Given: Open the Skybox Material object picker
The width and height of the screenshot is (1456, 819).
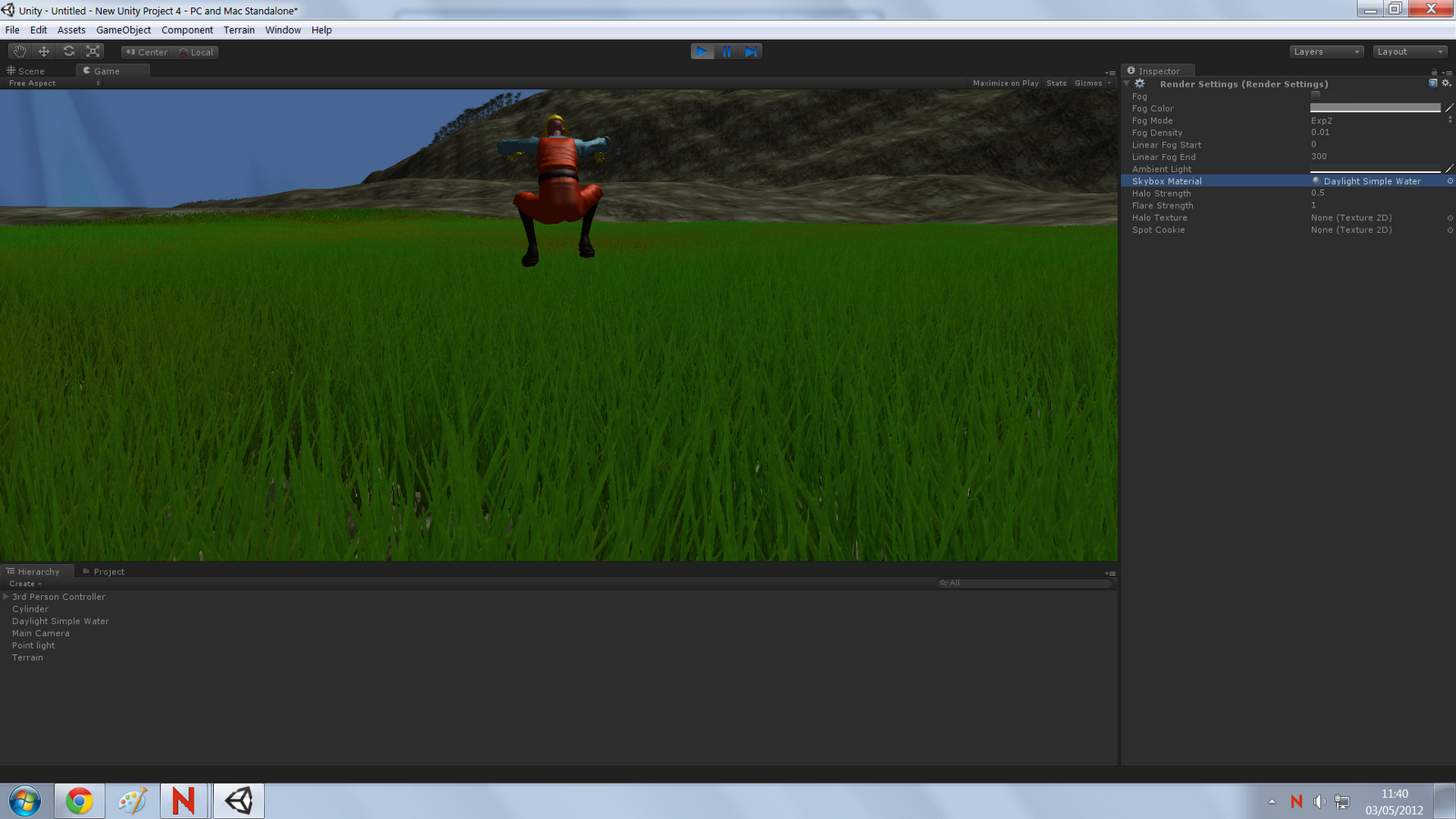Looking at the screenshot, I should point(1449,181).
